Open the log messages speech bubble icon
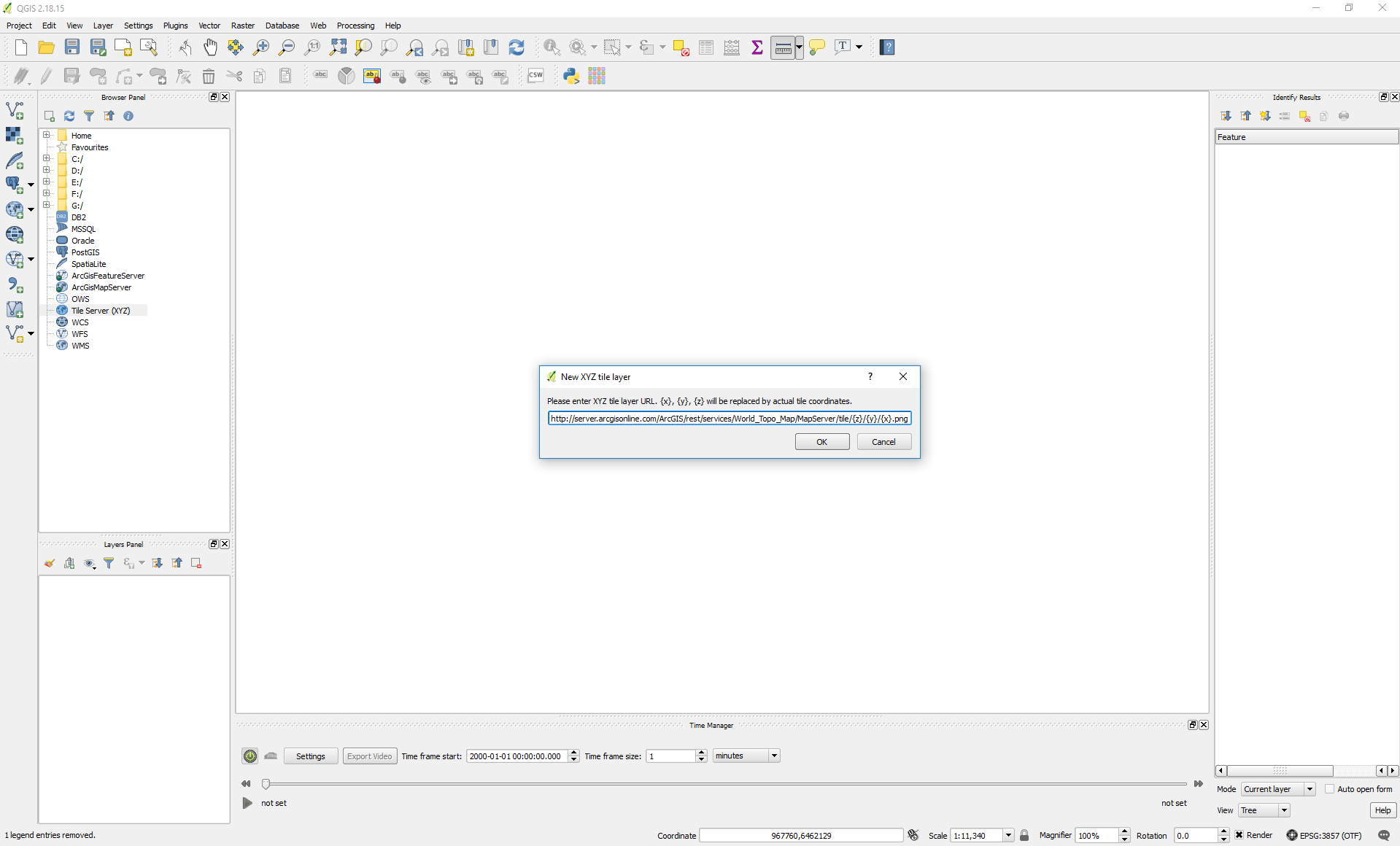This screenshot has width=1400, height=846. tap(1384, 836)
